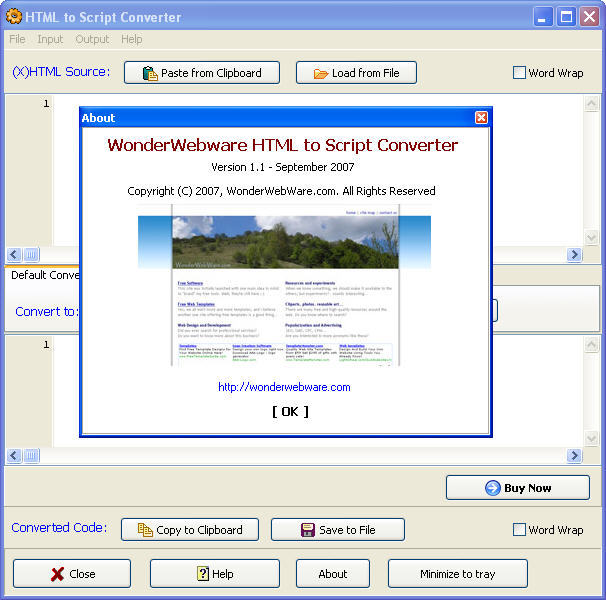This screenshot has width=606, height=600.
Task: Enable Word Wrap for Converted Code
Action: tap(519, 530)
